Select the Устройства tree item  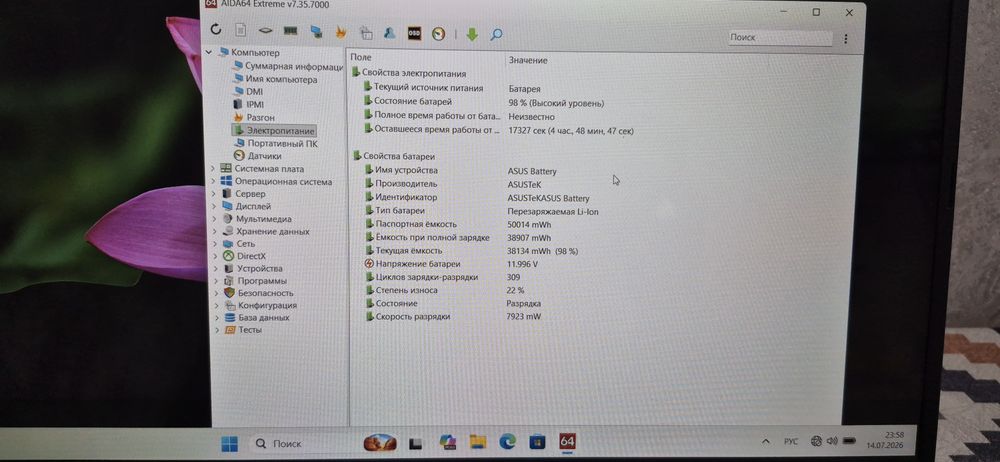tap(253, 269)
